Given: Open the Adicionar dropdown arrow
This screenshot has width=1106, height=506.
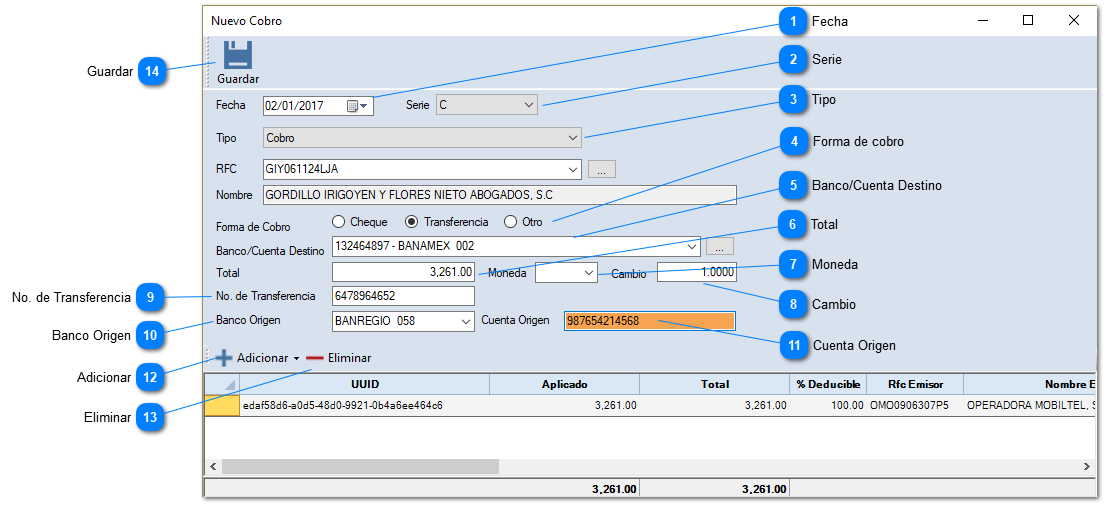Looking at the screenshot, I should tap(297, 358).
